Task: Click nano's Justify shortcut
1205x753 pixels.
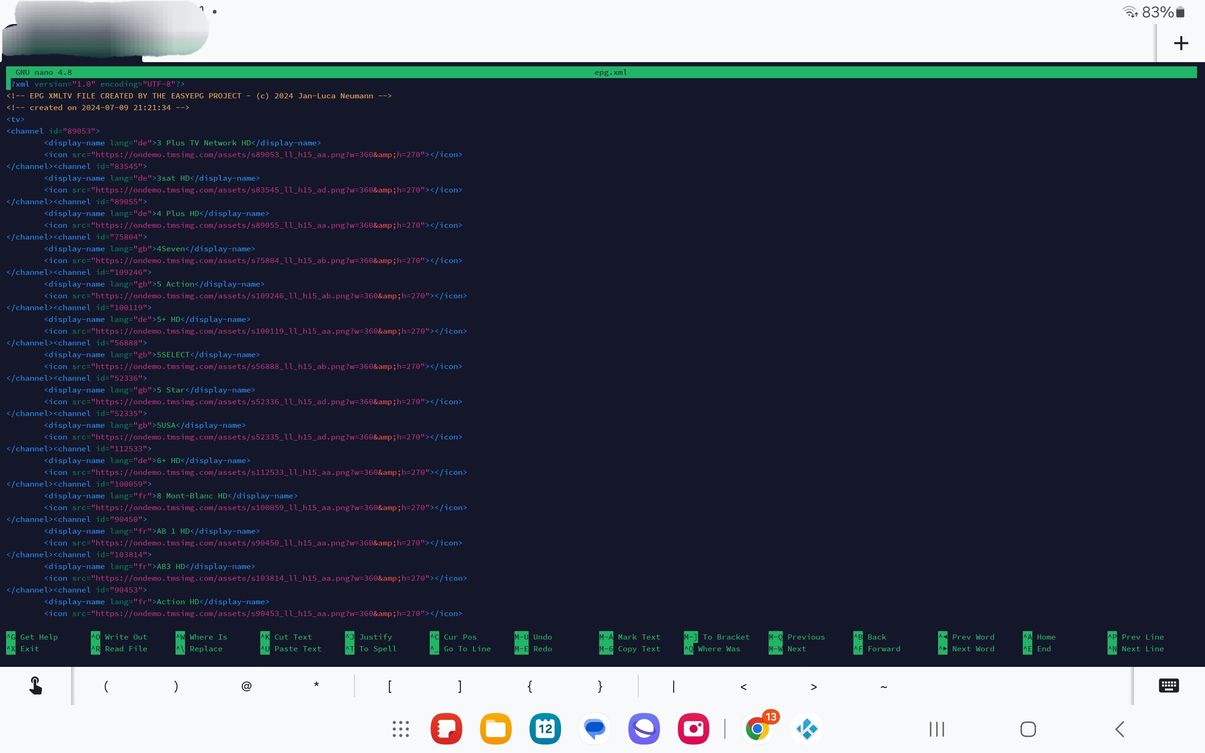Action: [369, 637]
